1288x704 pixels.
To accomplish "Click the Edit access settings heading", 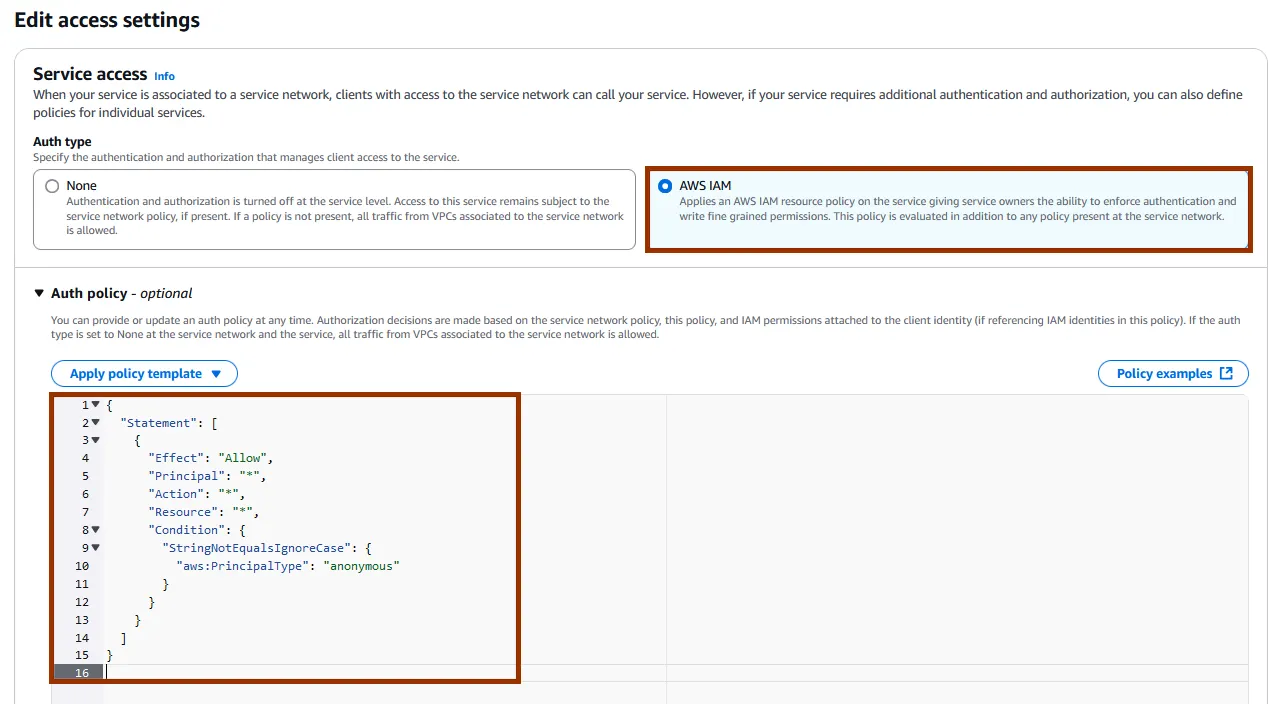I will pyautogui.click(x=107, y=20).
